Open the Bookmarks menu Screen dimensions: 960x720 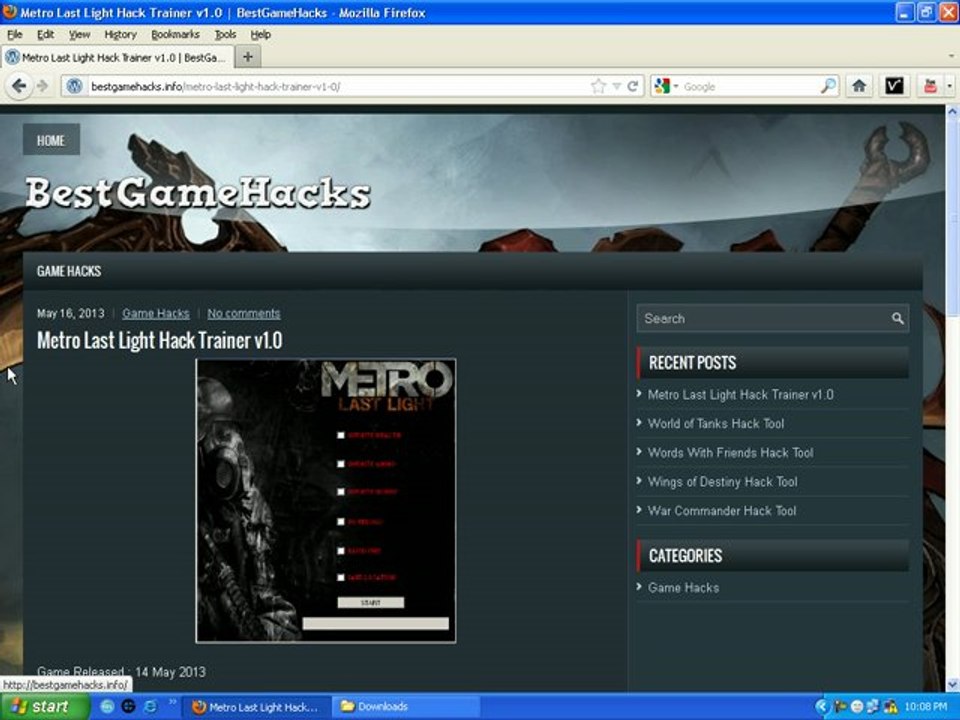tap(175, 34)
